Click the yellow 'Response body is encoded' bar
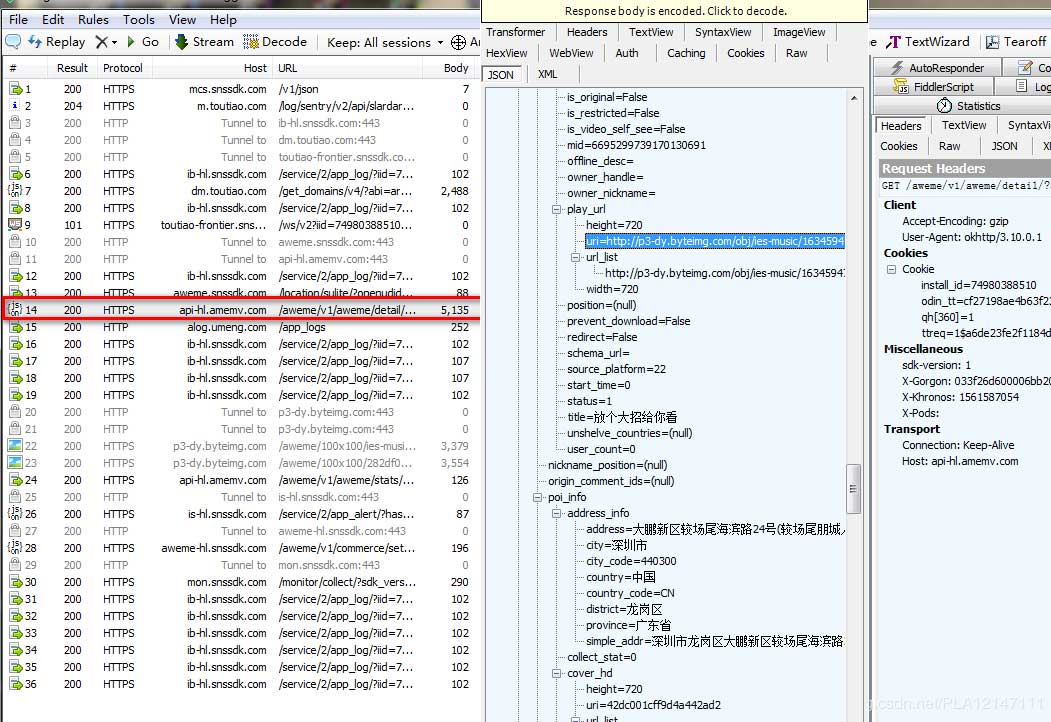The height and width of the screenshot is (722, 1051). click(x=675, y=11)
